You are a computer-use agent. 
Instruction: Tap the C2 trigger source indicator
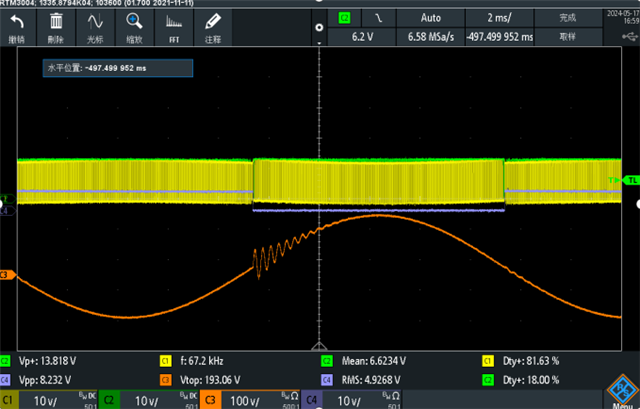(x=344, y=18)
